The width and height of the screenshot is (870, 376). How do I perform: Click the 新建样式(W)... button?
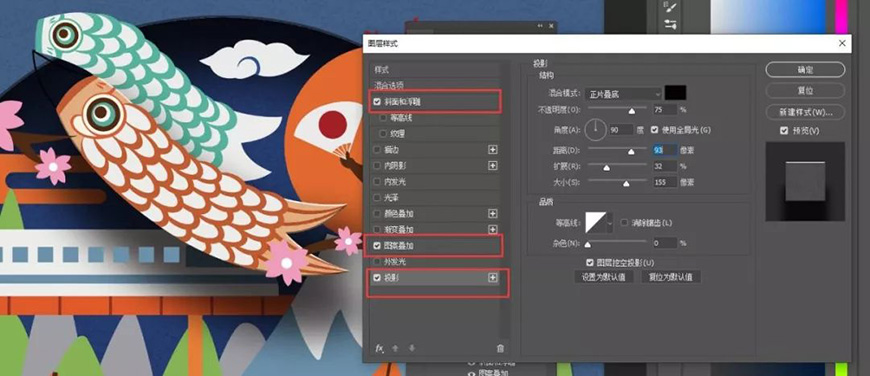pos(805,112)
